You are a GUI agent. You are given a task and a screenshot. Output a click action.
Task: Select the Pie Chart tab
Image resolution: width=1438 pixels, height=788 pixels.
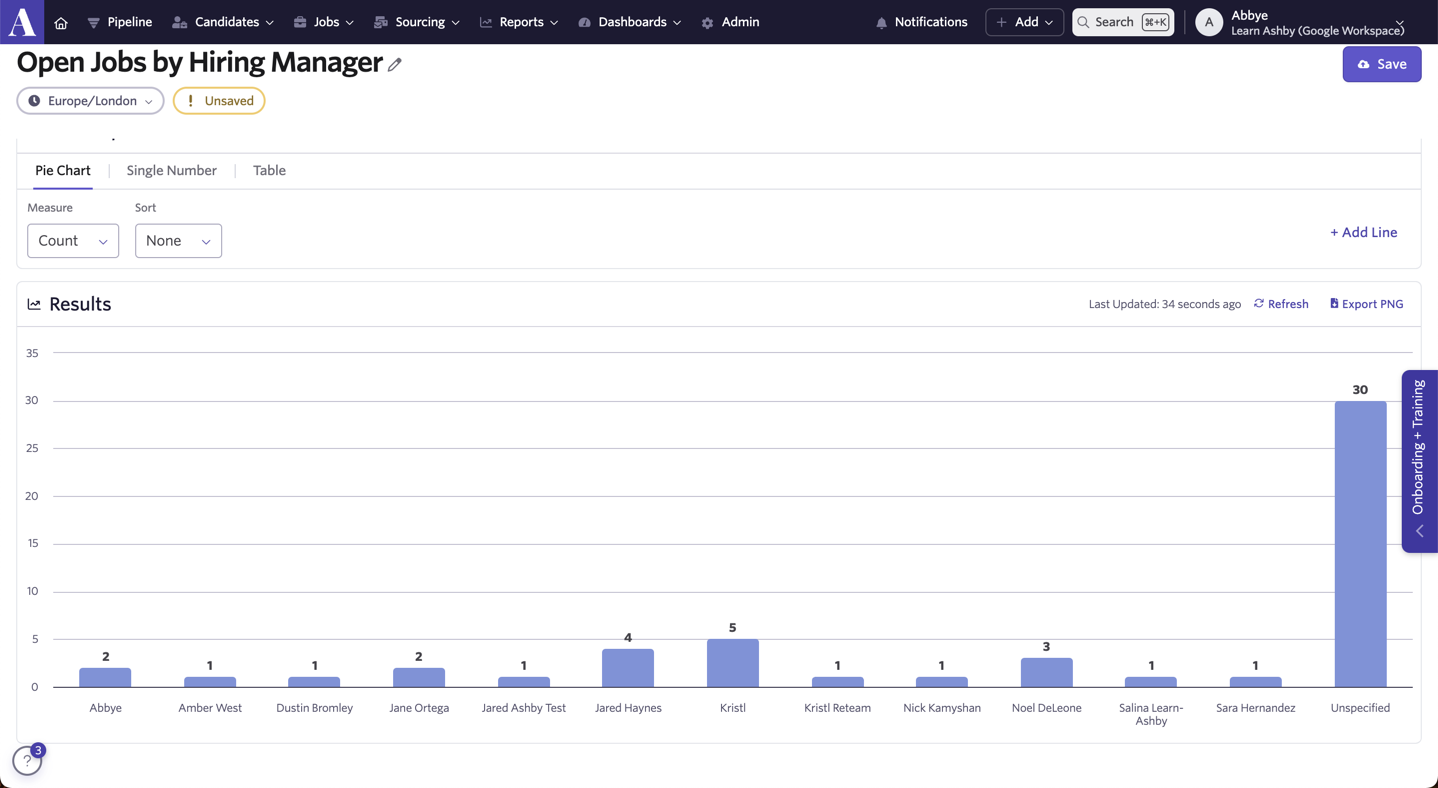(x=63, y=171)
